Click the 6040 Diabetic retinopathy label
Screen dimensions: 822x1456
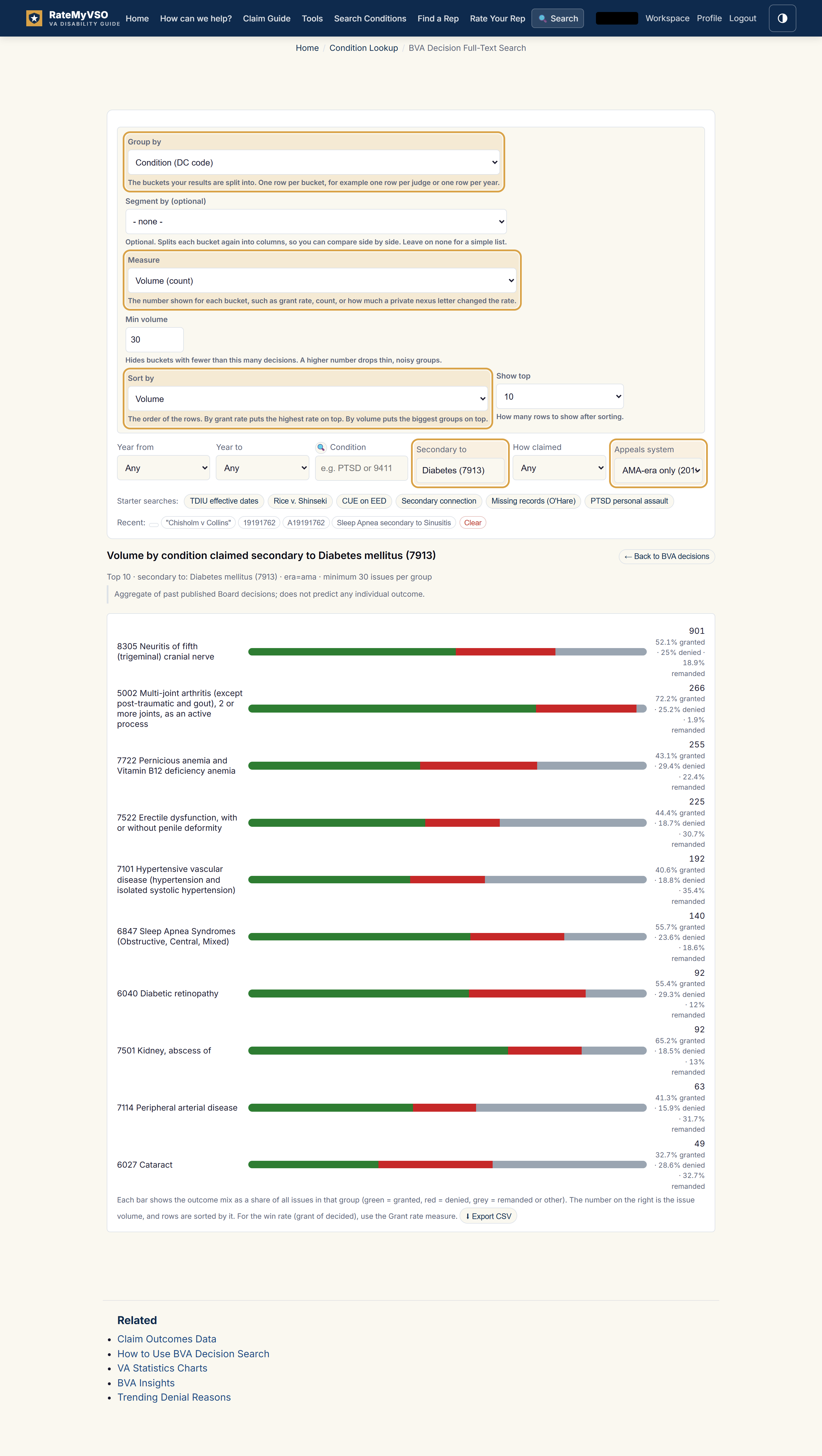pyautogui.click(x=168, y=993)
